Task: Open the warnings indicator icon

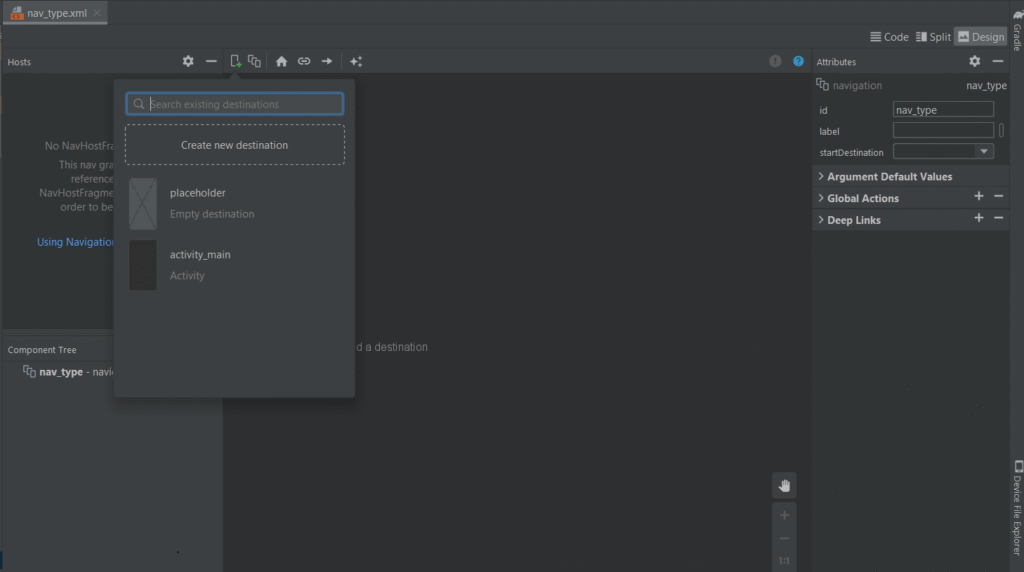Action: click(775, 61)
